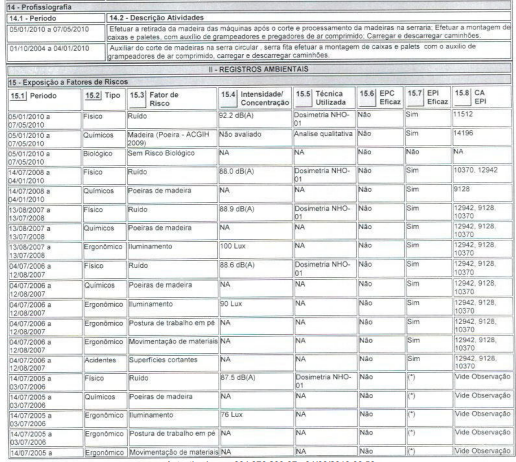Click the CA EPI value '11512'

tap(463, 114)
